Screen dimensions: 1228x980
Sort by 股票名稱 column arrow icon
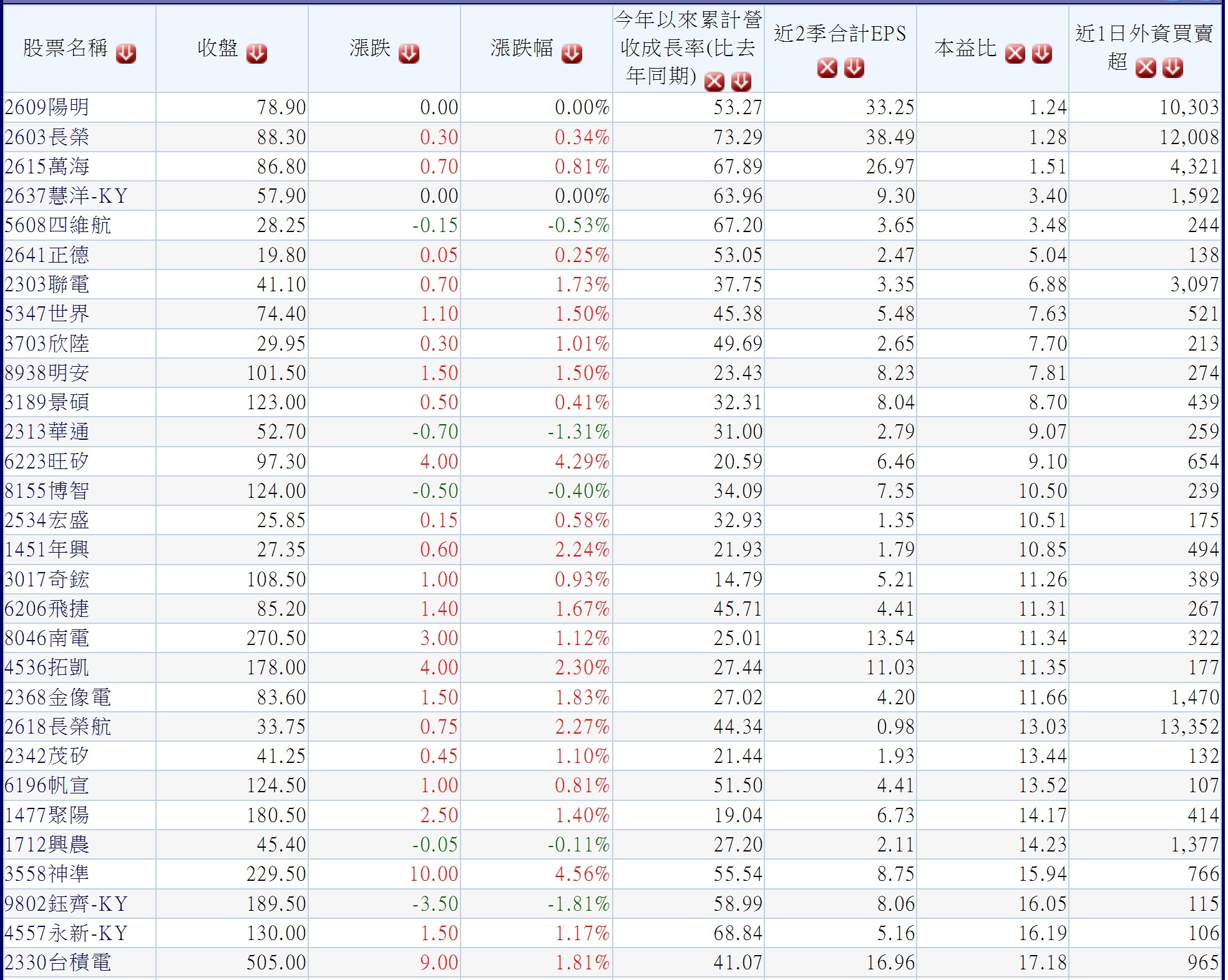(126, 54)
